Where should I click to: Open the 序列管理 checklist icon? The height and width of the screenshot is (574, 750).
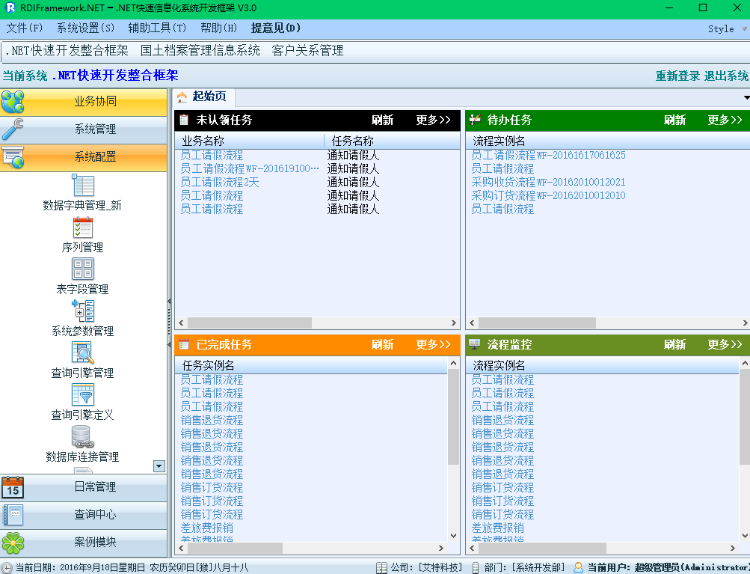[x=83, y=228]
